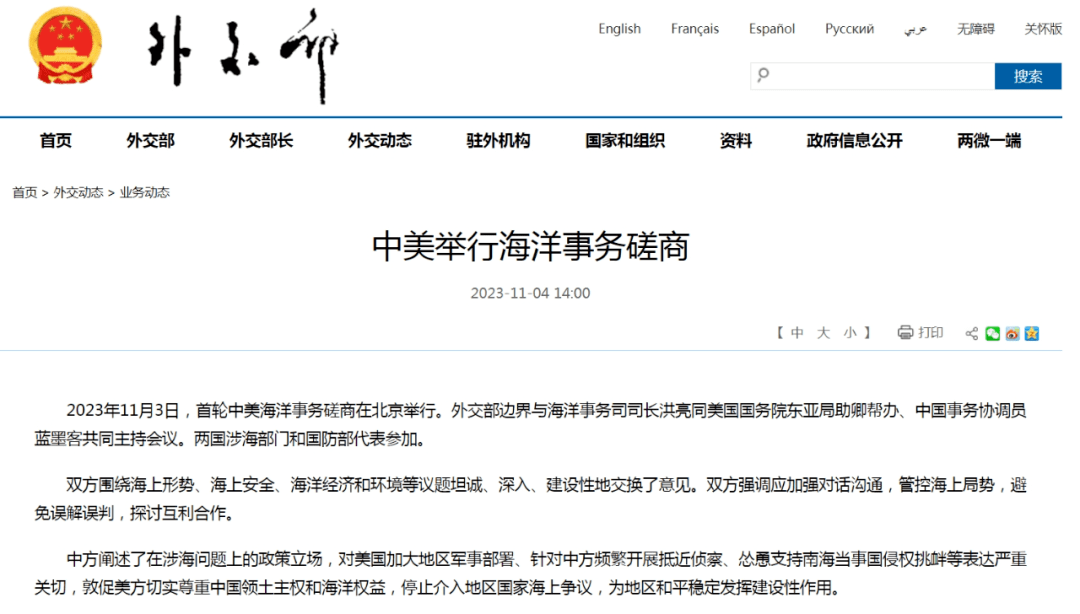
Task: Switch to Español version
Action: tap(771, 29)
